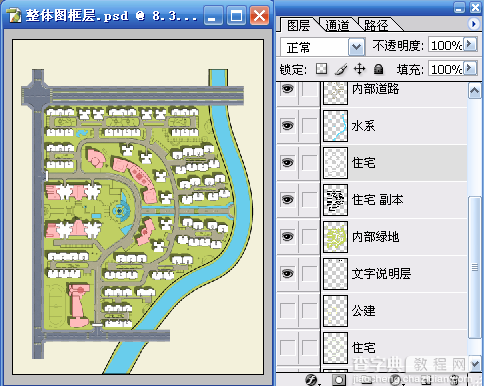Hide the 住宅 副本 layer
484x386 pixels.
pyautogui.click(x=288, y=200)
